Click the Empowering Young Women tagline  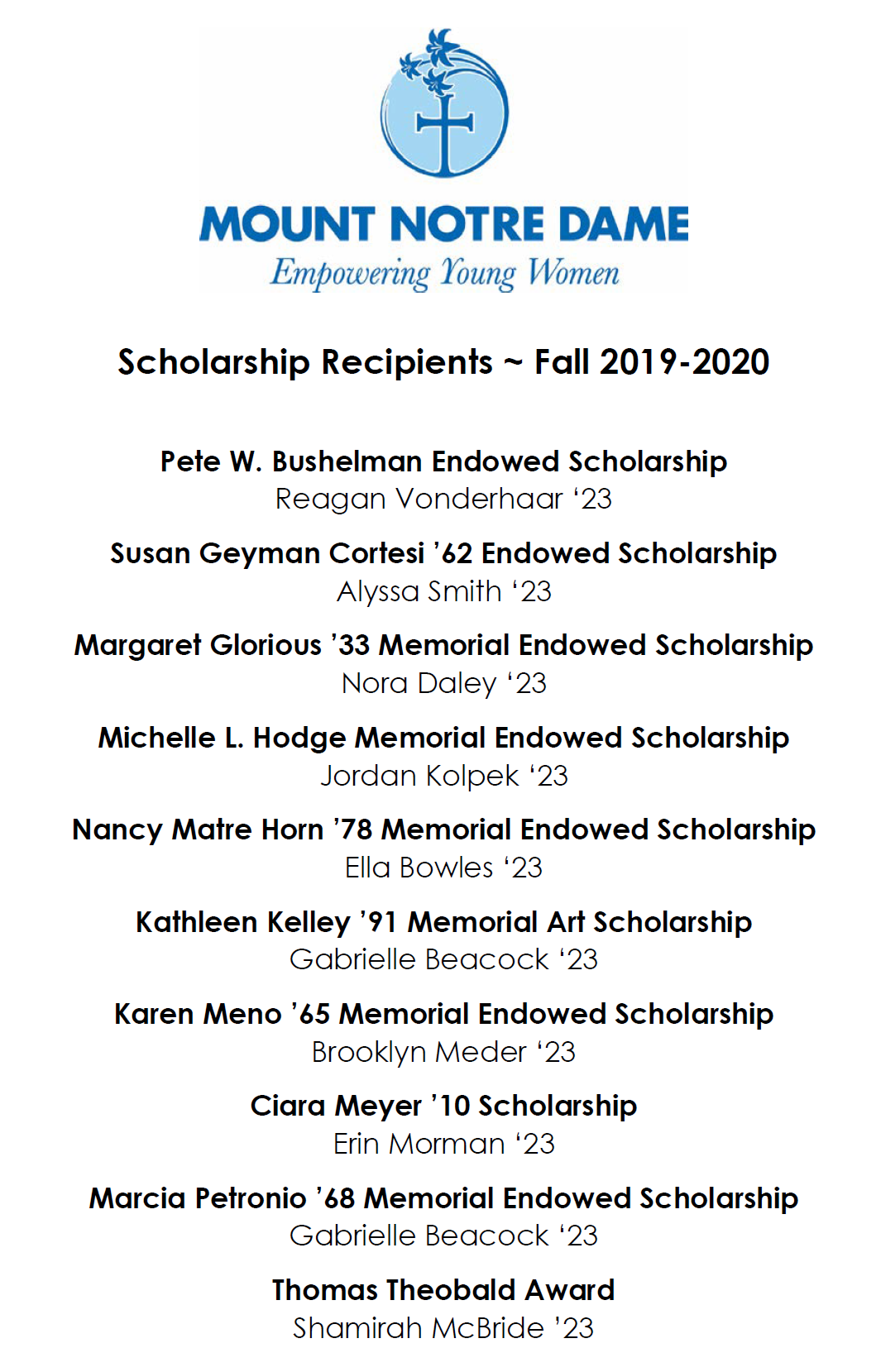(444, 274)
